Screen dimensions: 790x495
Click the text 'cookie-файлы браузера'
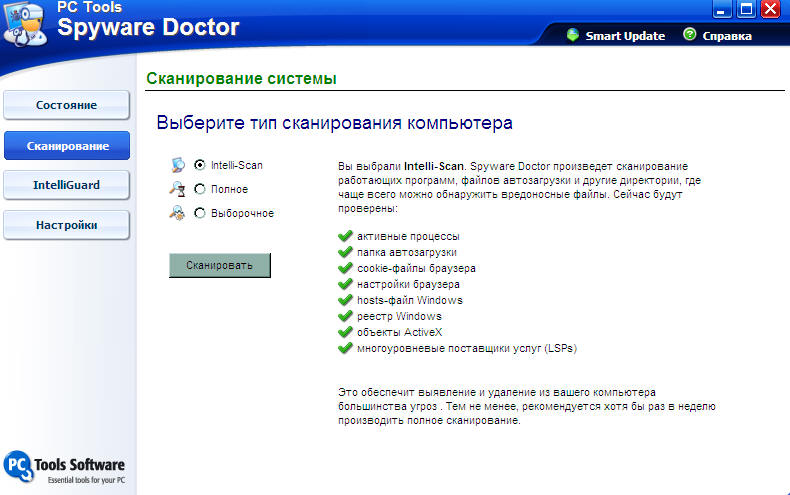[x=416, y=268]
